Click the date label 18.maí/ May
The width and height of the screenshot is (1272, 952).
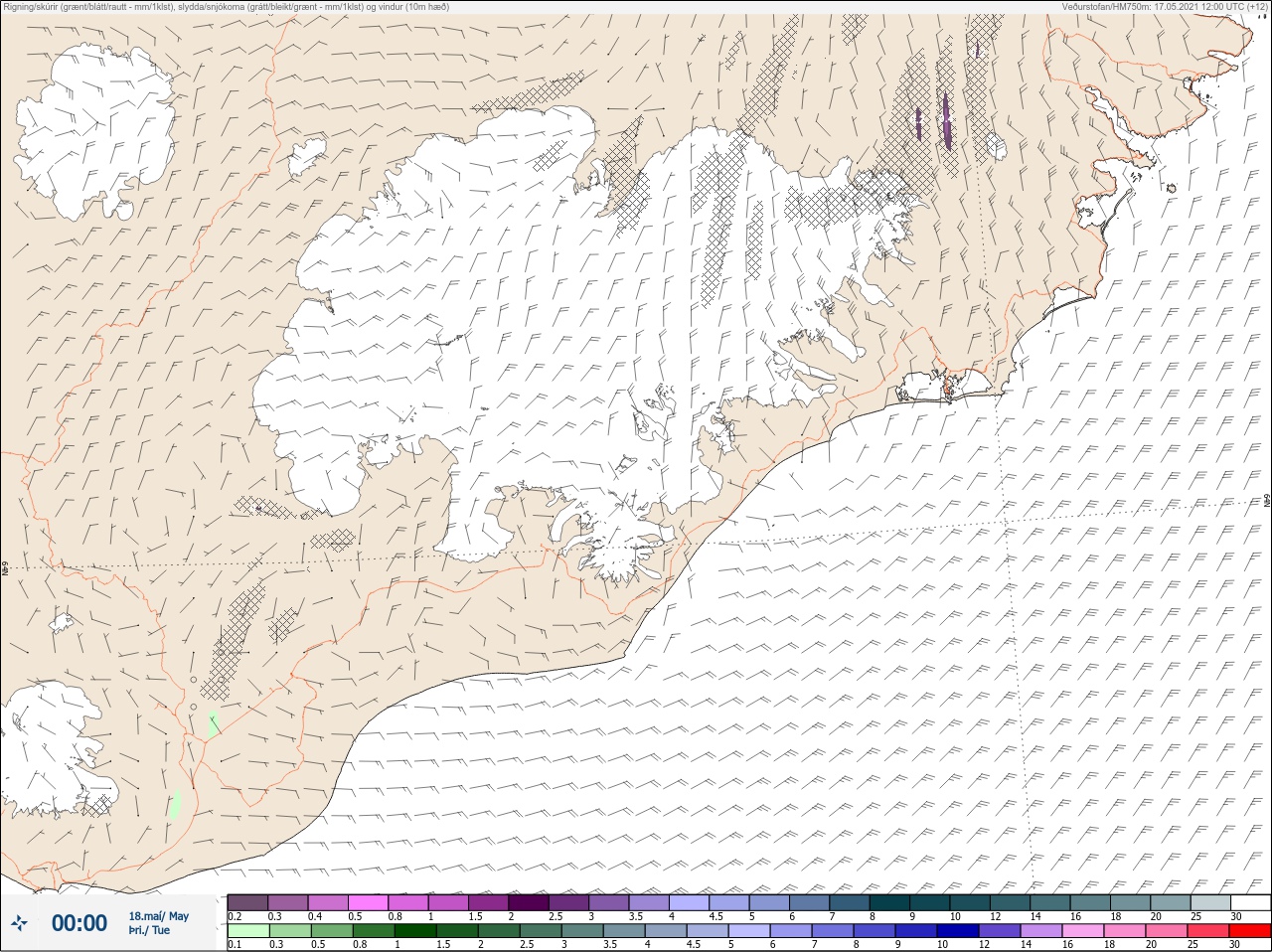point(158,916)
